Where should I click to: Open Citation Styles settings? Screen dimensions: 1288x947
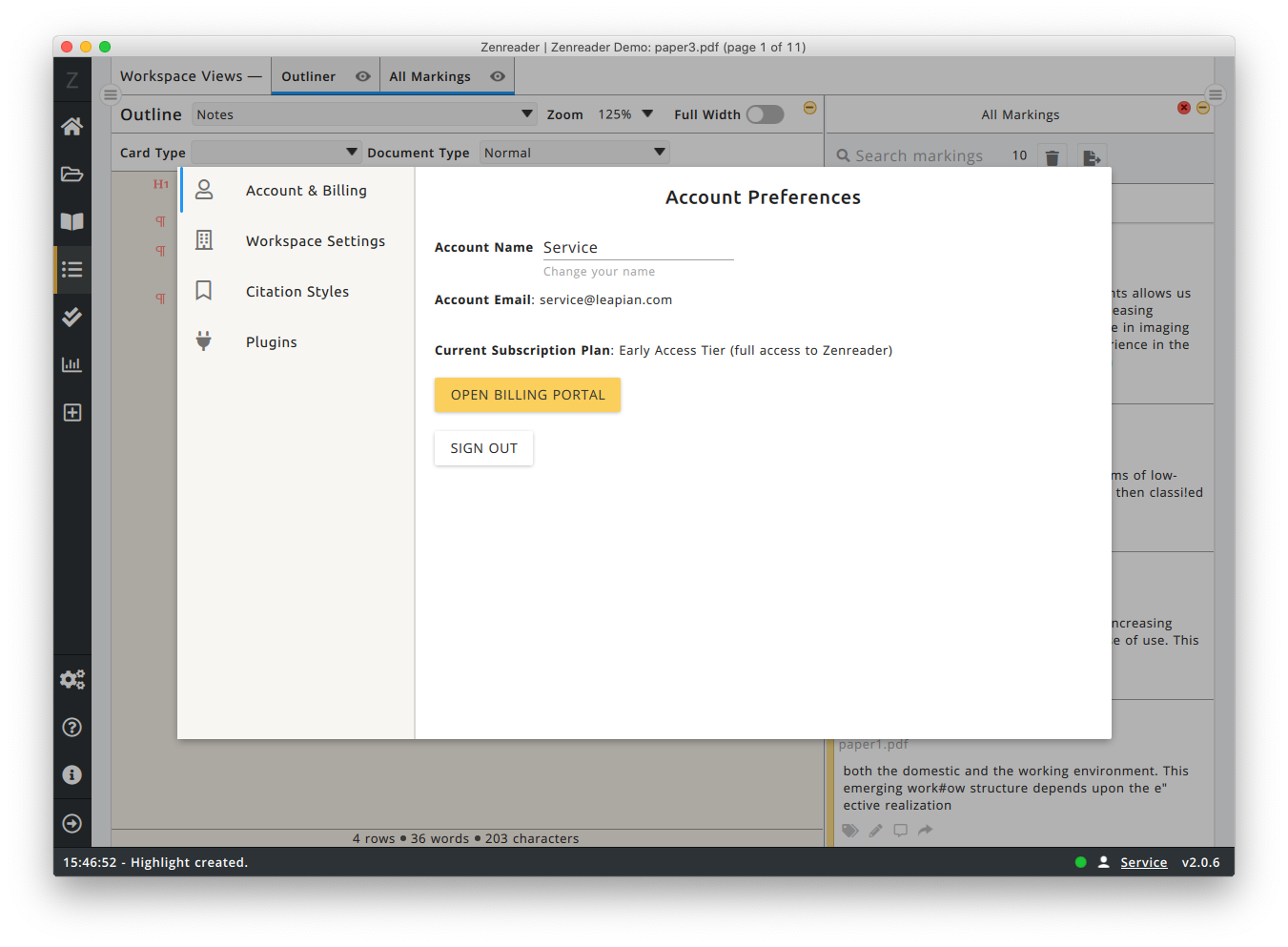[297, 291]
